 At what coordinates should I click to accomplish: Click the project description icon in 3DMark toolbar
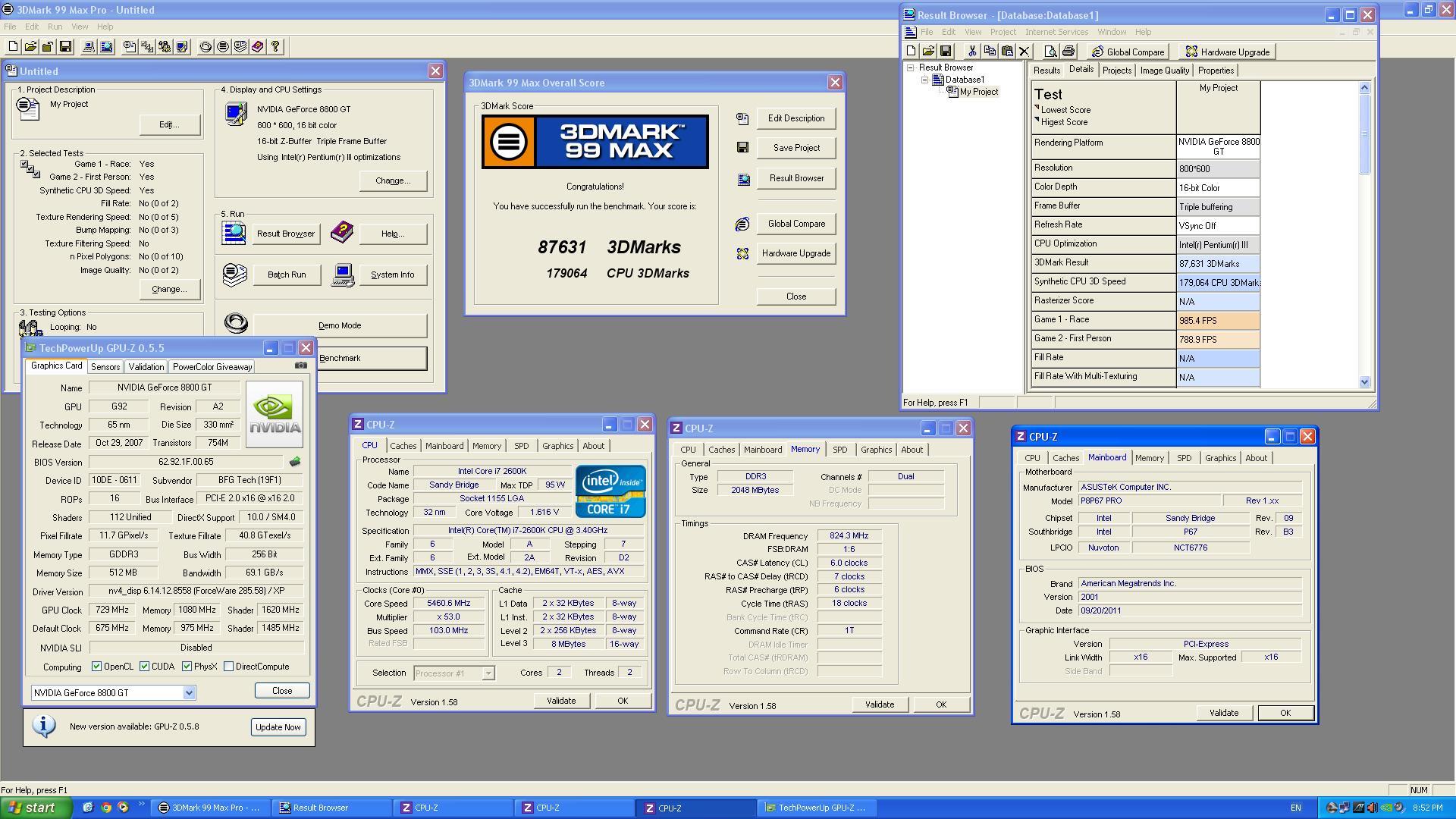click(130, 47)
